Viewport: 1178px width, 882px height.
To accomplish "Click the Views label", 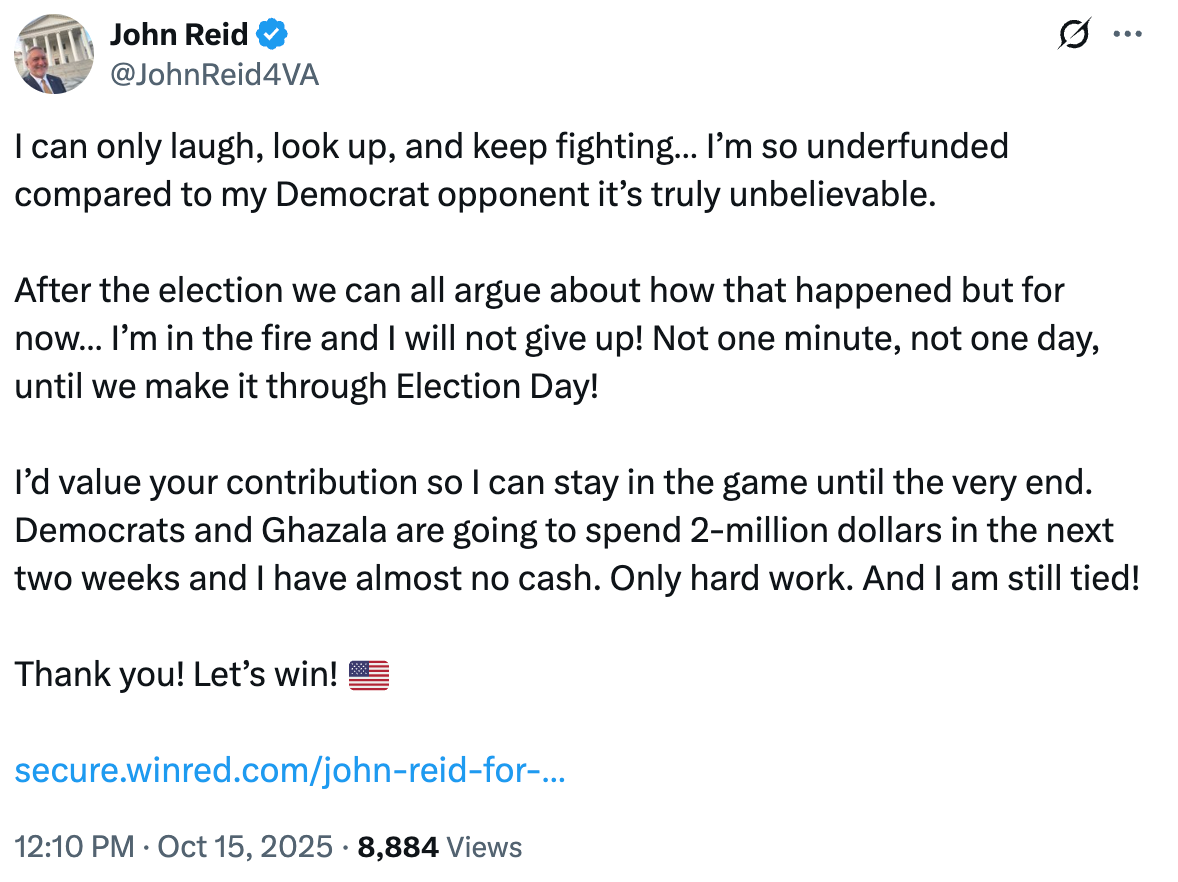I will point(485,847).
